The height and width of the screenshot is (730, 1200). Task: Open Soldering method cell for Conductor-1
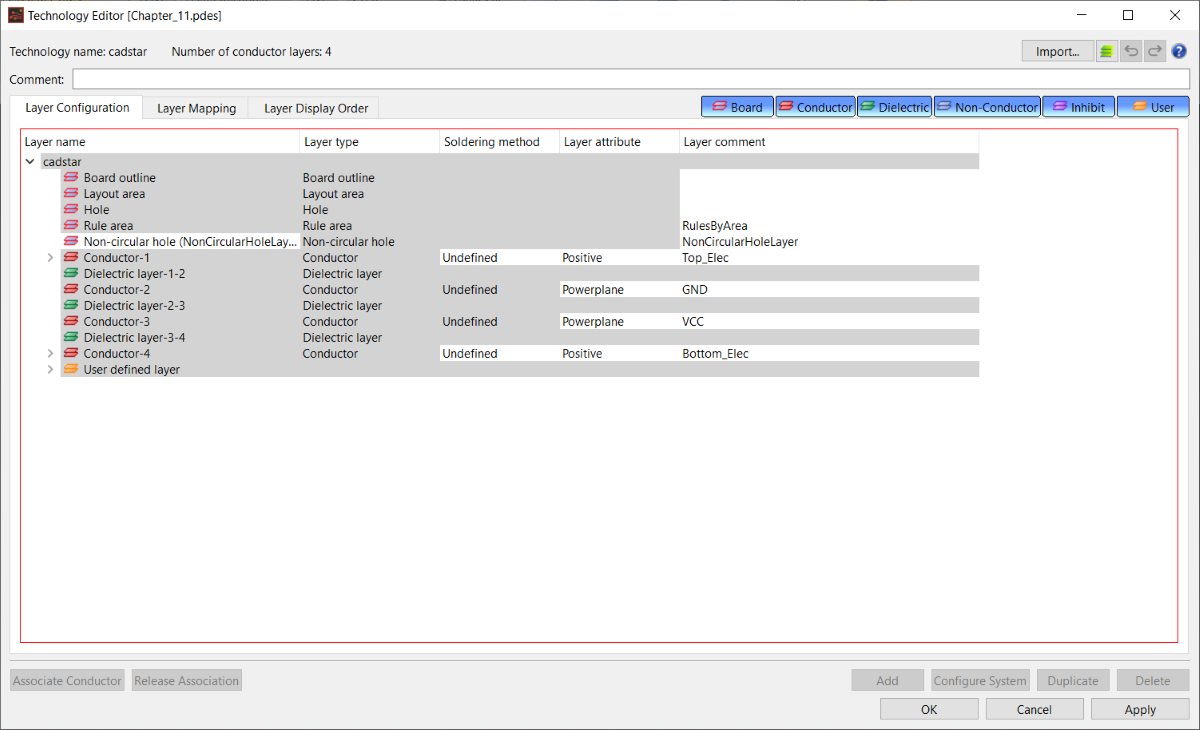pos(499,258)
